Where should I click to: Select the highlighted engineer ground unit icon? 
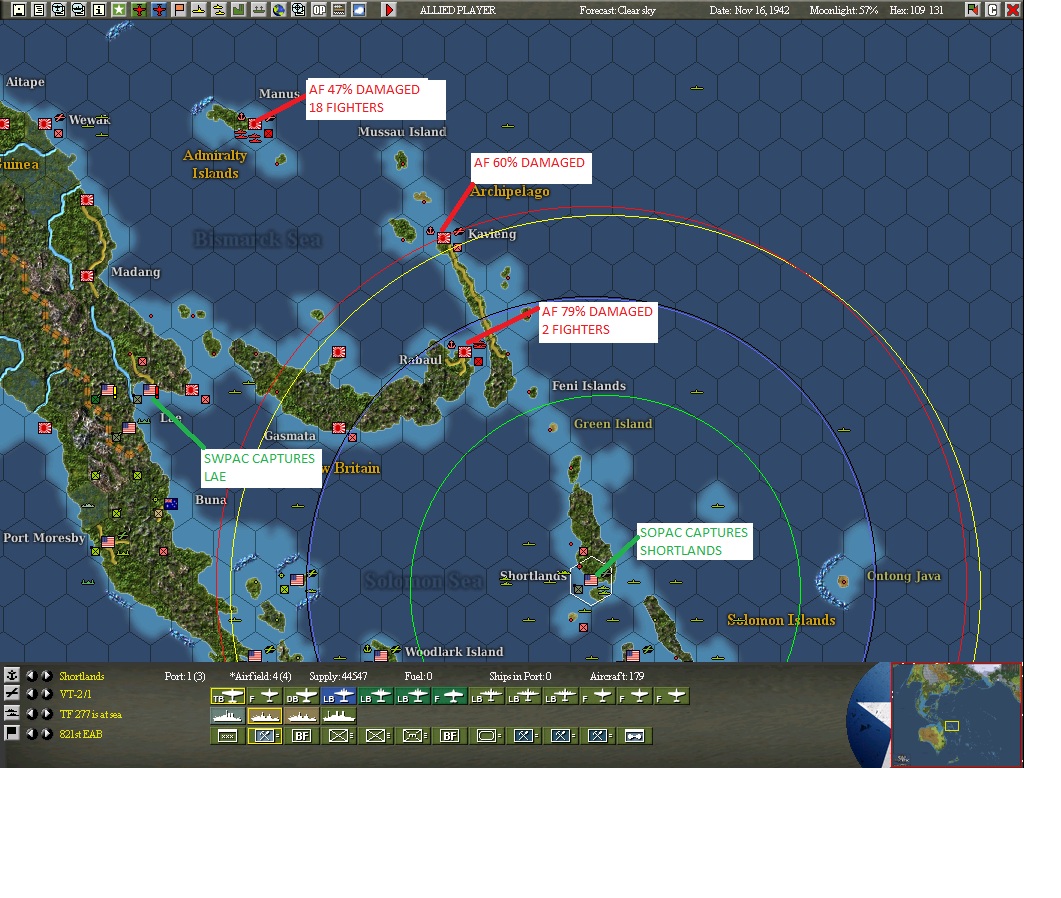[x=265, y=736]
